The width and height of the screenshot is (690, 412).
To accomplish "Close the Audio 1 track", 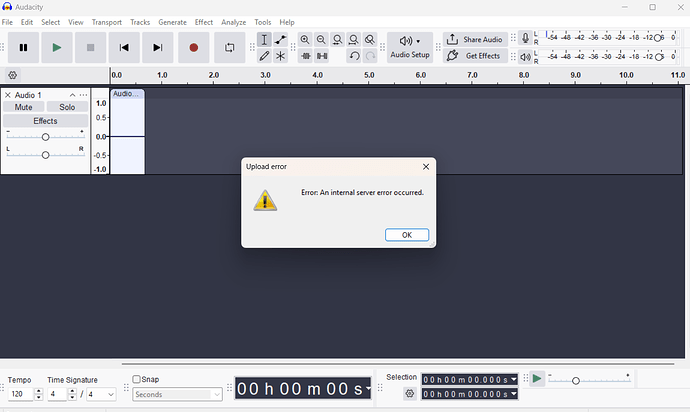I will point(7,95).
